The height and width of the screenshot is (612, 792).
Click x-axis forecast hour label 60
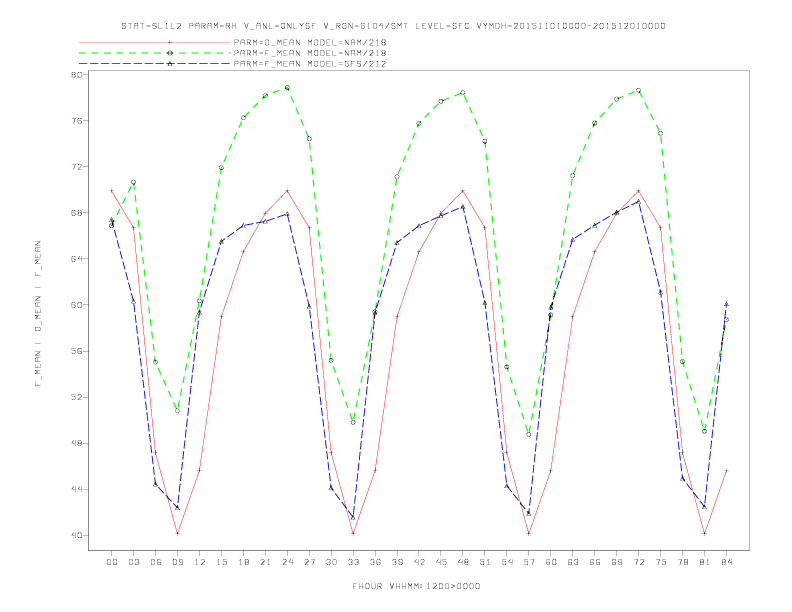[x=551, y=562]
